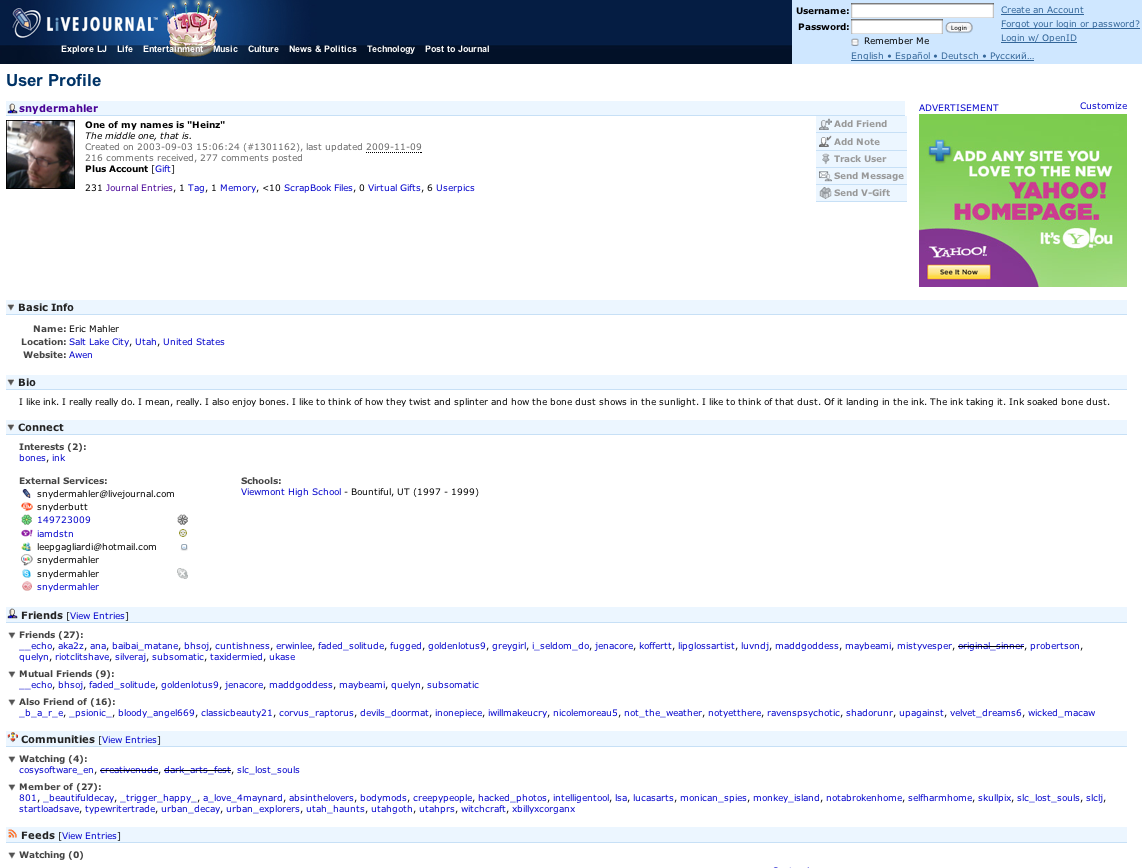This screenshot has height=868, width=1142.
Task: Open the Technology menu
Action: point(390,49)
